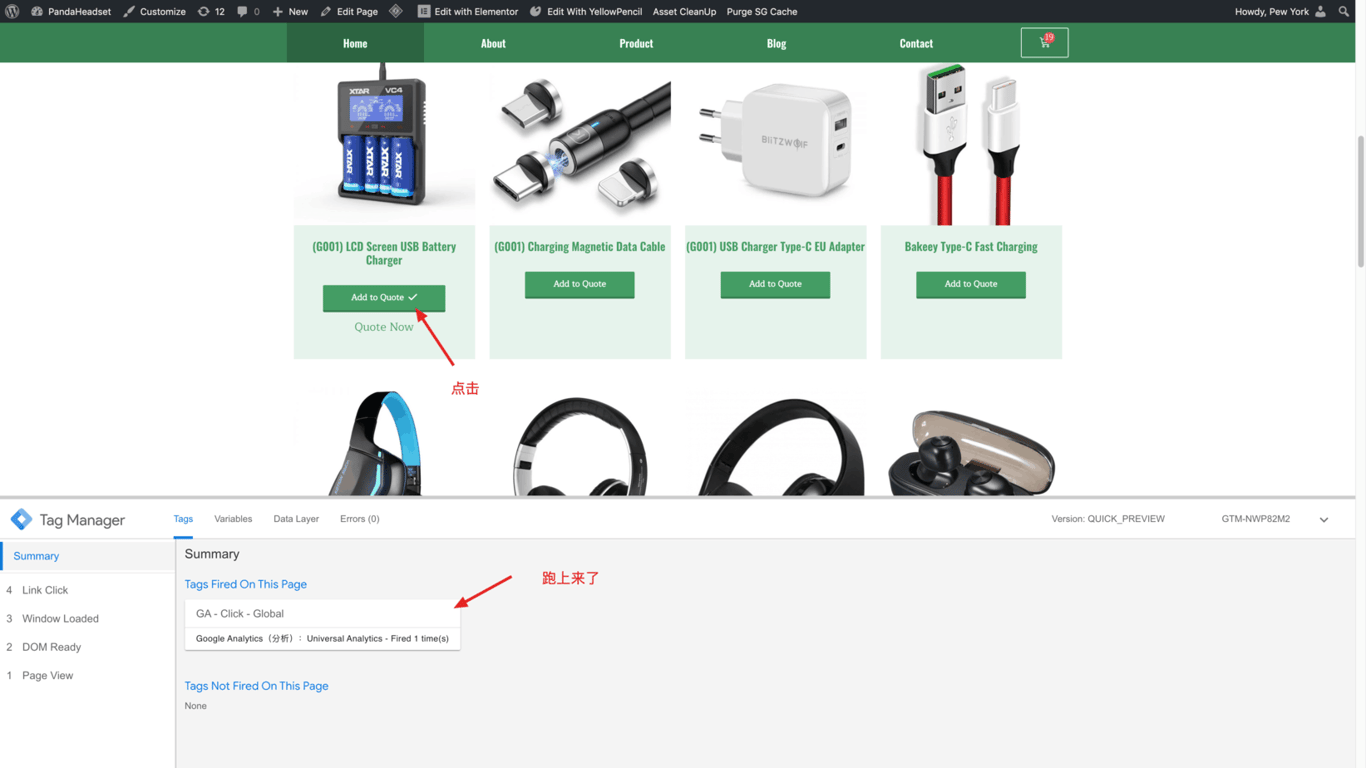The width and height of the screenshot is (1366, 768).
Task: Open the Product menu item
Action: [636, 43]
